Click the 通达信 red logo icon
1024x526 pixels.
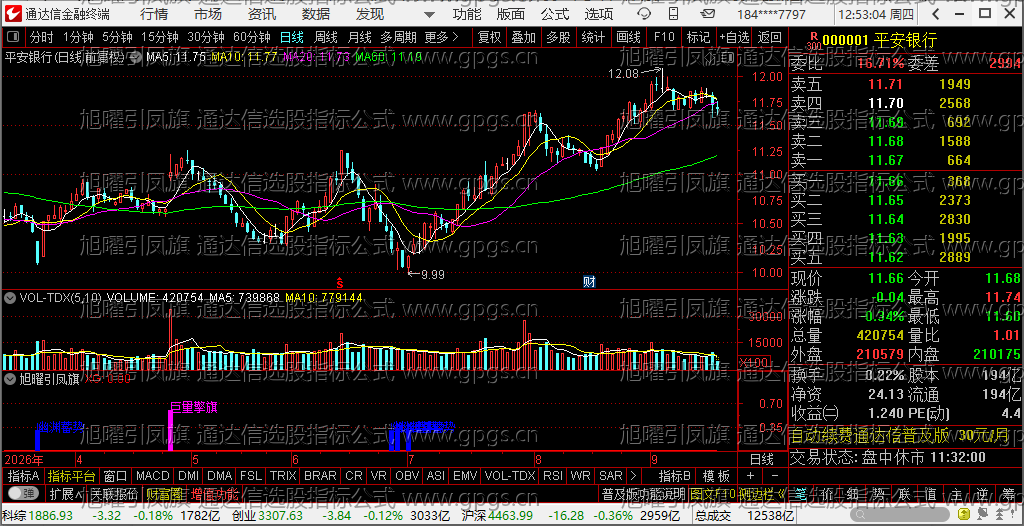[12, 14]
